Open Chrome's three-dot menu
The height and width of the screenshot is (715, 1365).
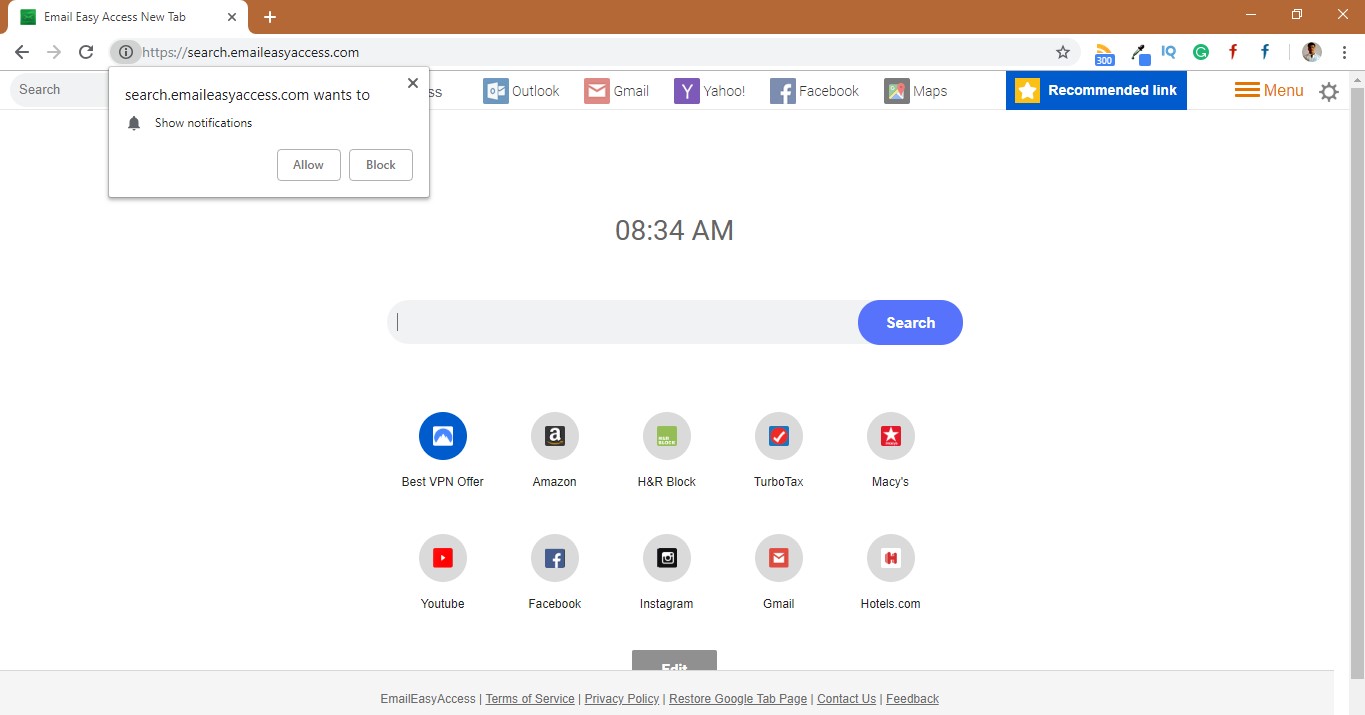[1344, 52]
